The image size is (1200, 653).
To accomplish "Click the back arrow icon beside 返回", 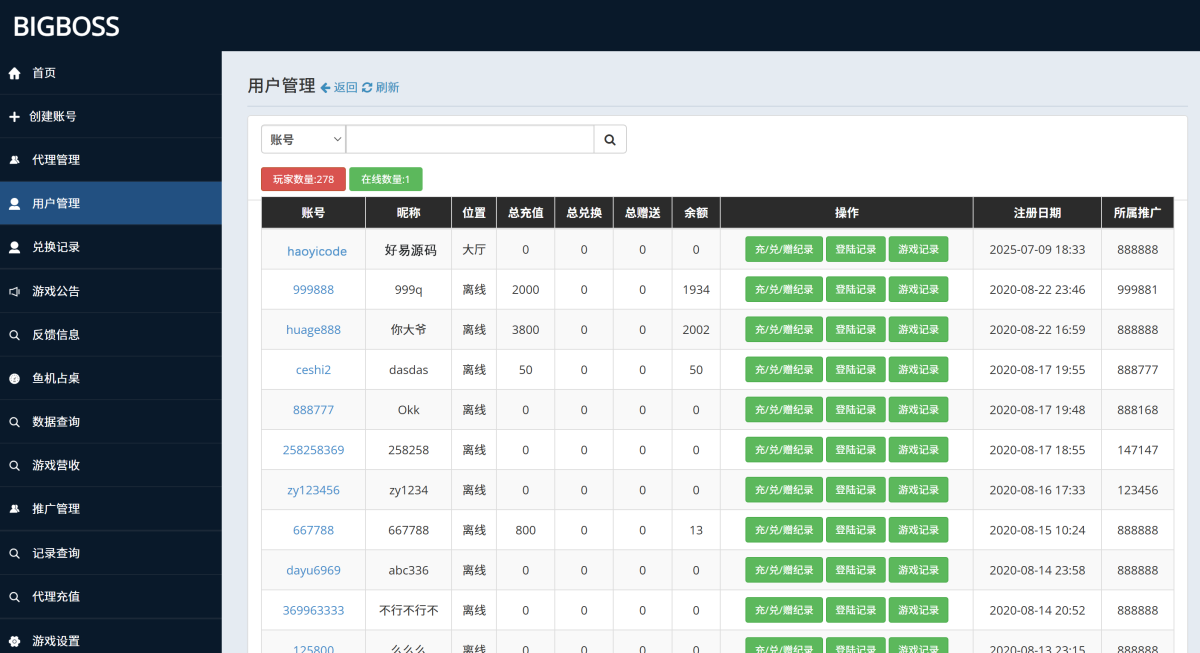I will point(325,87).
